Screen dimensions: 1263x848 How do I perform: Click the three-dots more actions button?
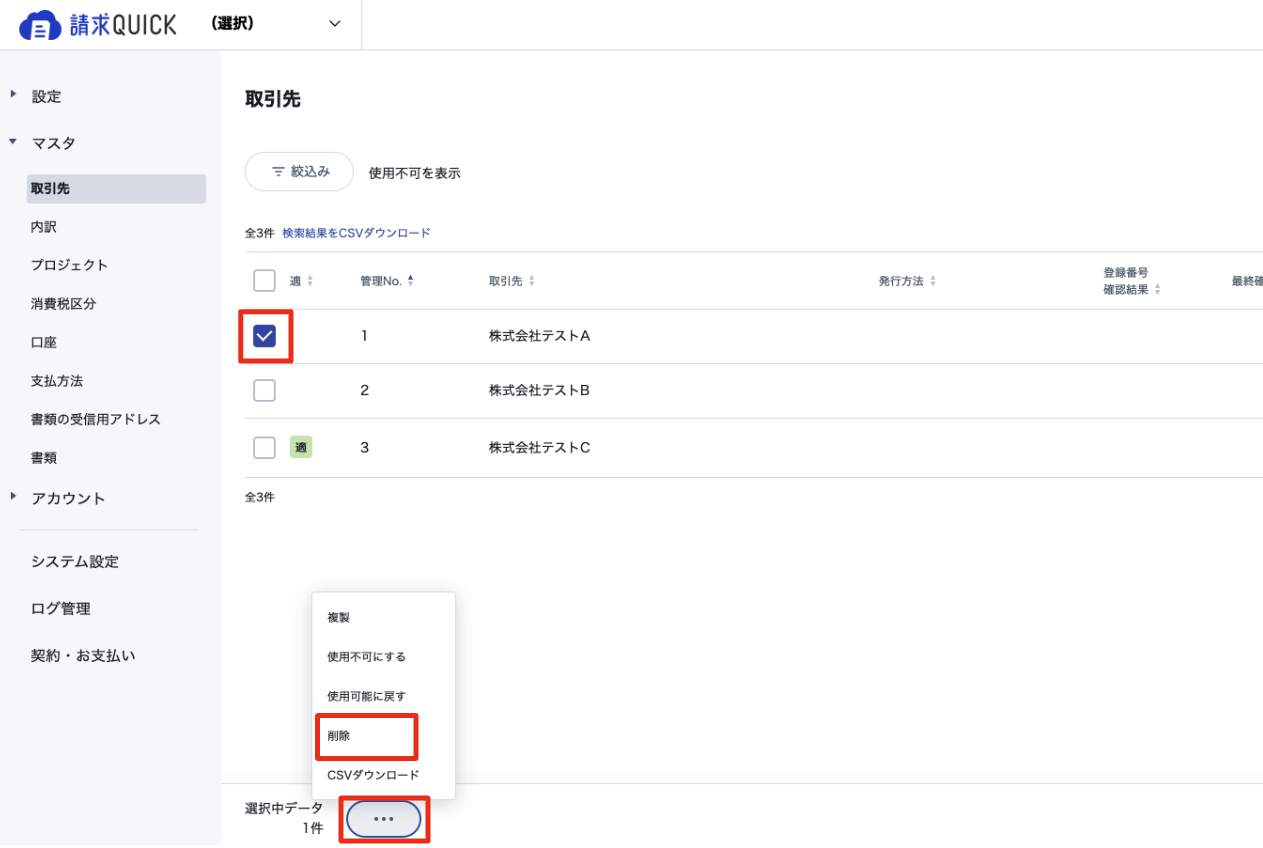pos(384,819)
